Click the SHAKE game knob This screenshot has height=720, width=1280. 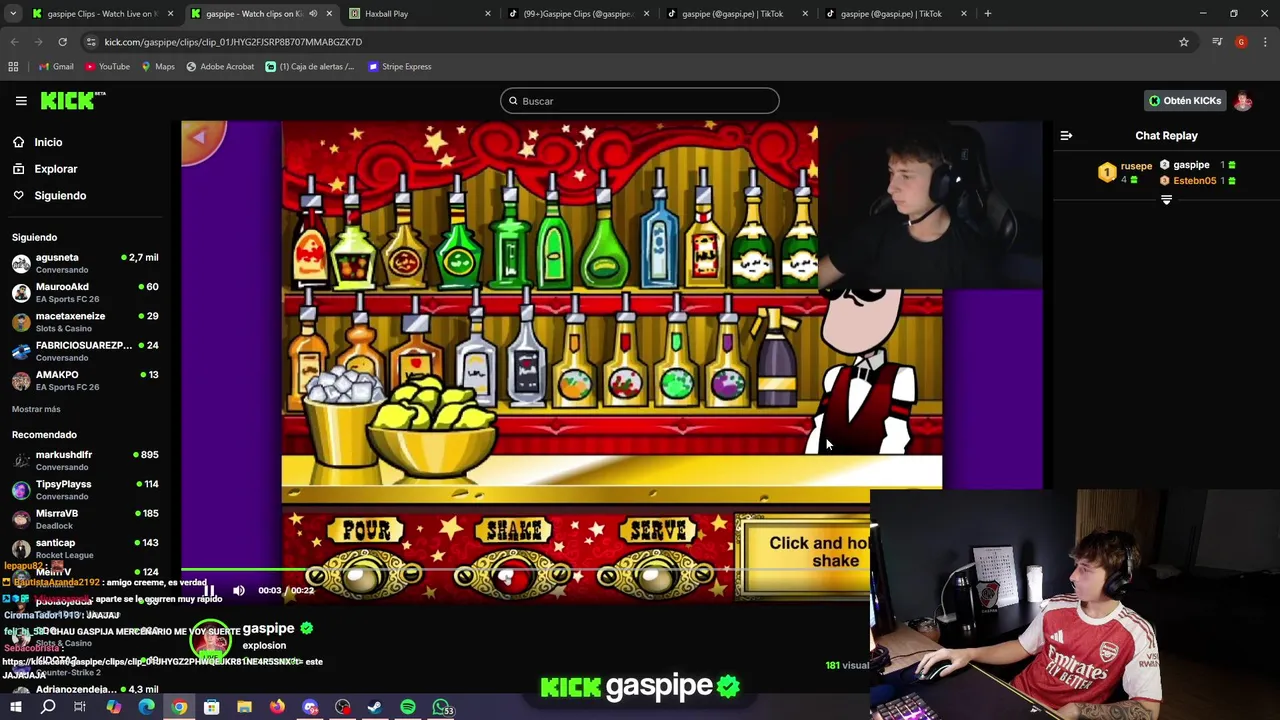click(x=512, y=575)
